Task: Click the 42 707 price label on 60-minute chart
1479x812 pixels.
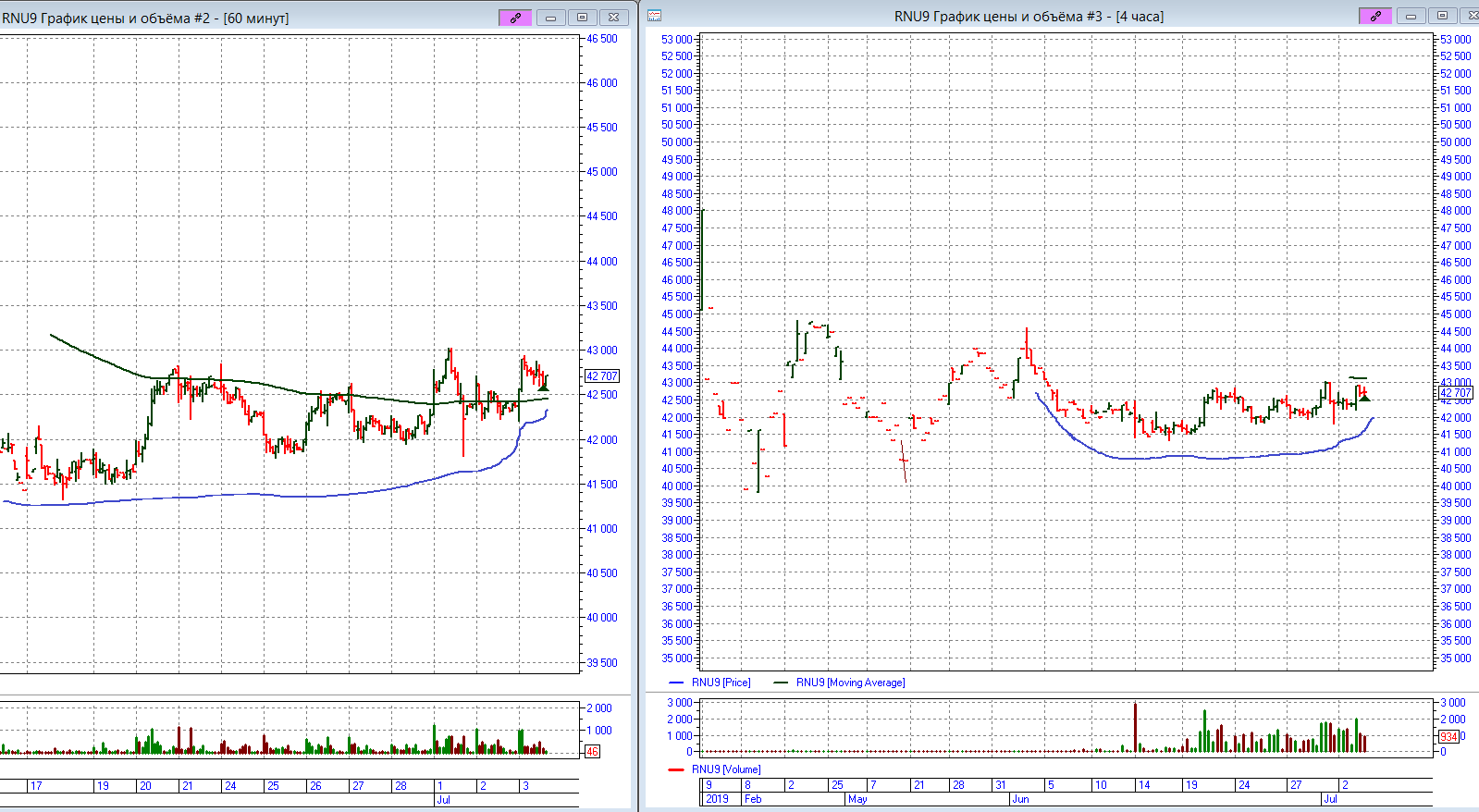Action: click(602, 376)
